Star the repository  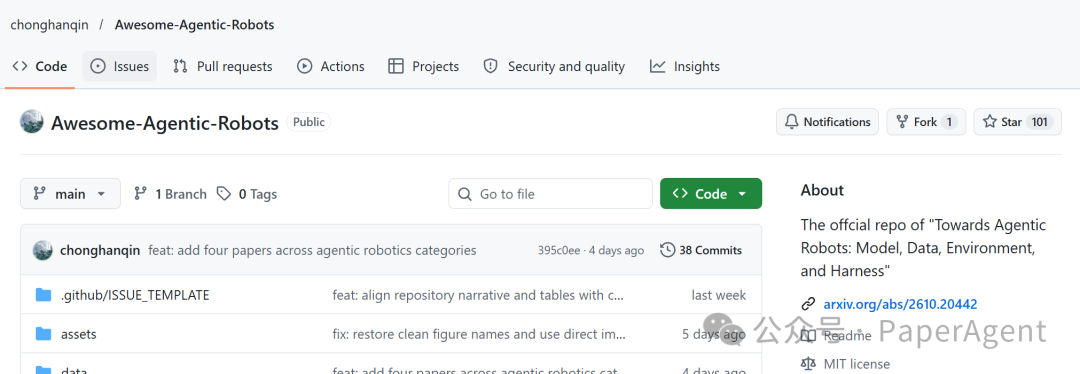pos(1017,122)
